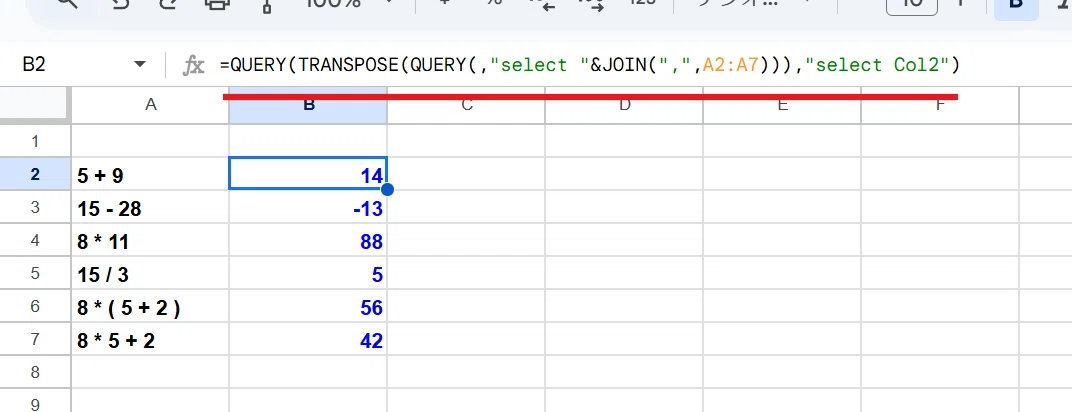Click cell containing "8 * ( 5 + 2 )"
The height and width of the screenshot is (412, 1072).
click(150, 307)
